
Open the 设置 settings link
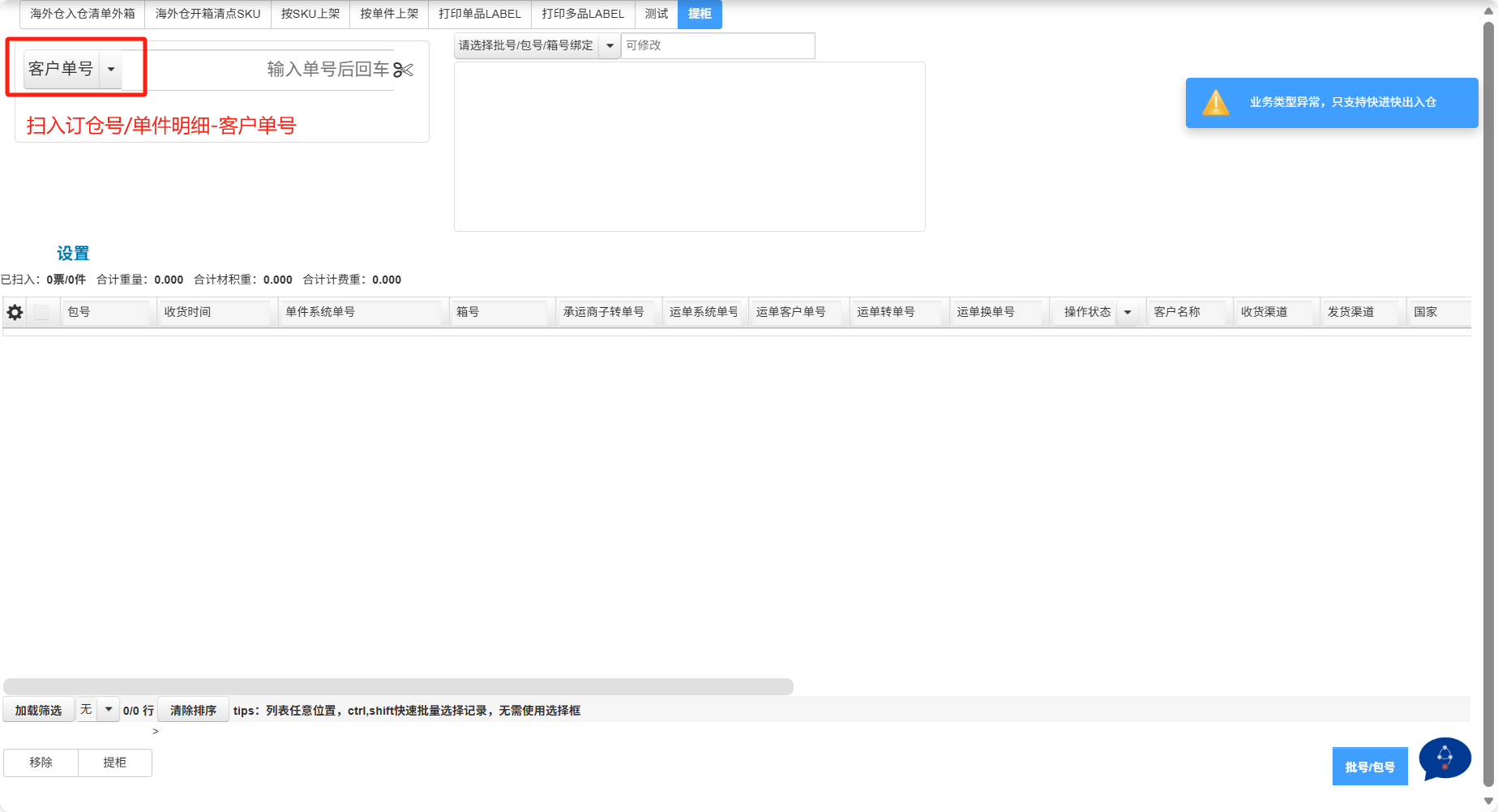[x=73, y=254]
